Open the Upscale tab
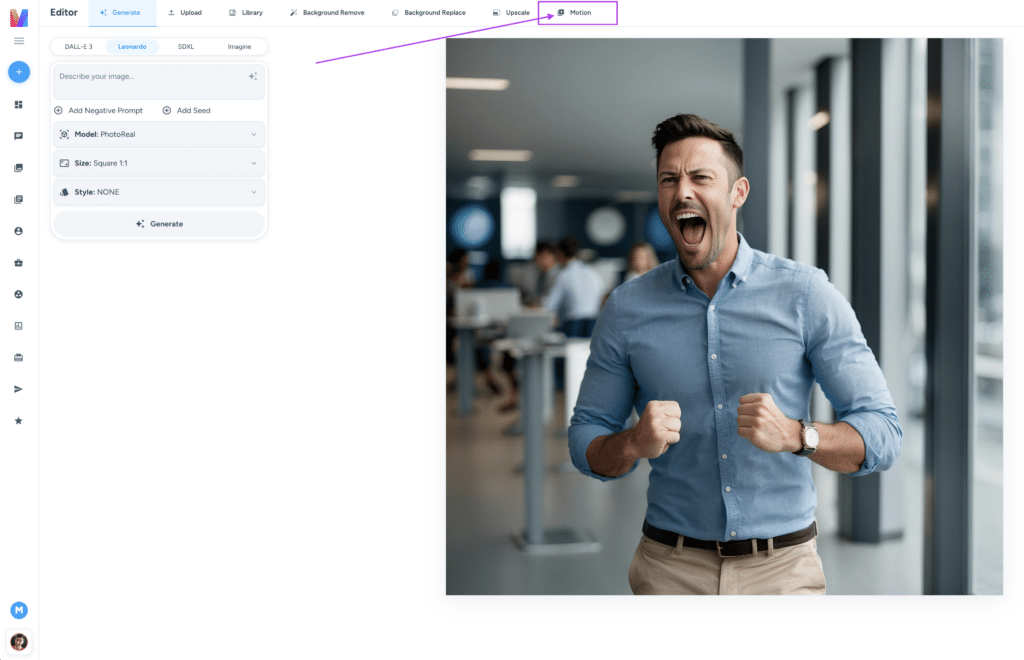This screenshot has height=660, width=1024. tap(511, 13)
